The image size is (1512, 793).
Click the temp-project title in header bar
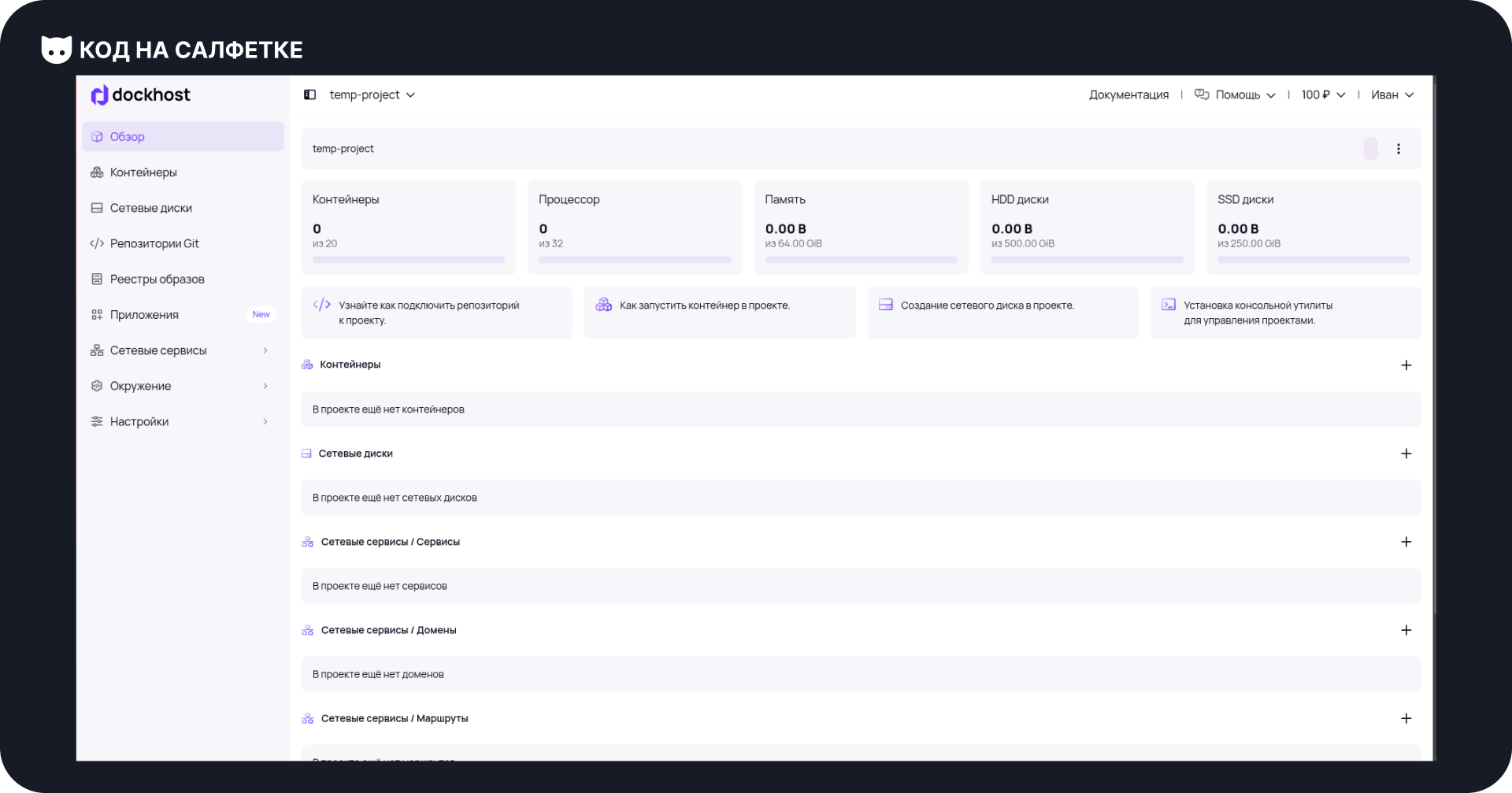[x=343, y=149]
